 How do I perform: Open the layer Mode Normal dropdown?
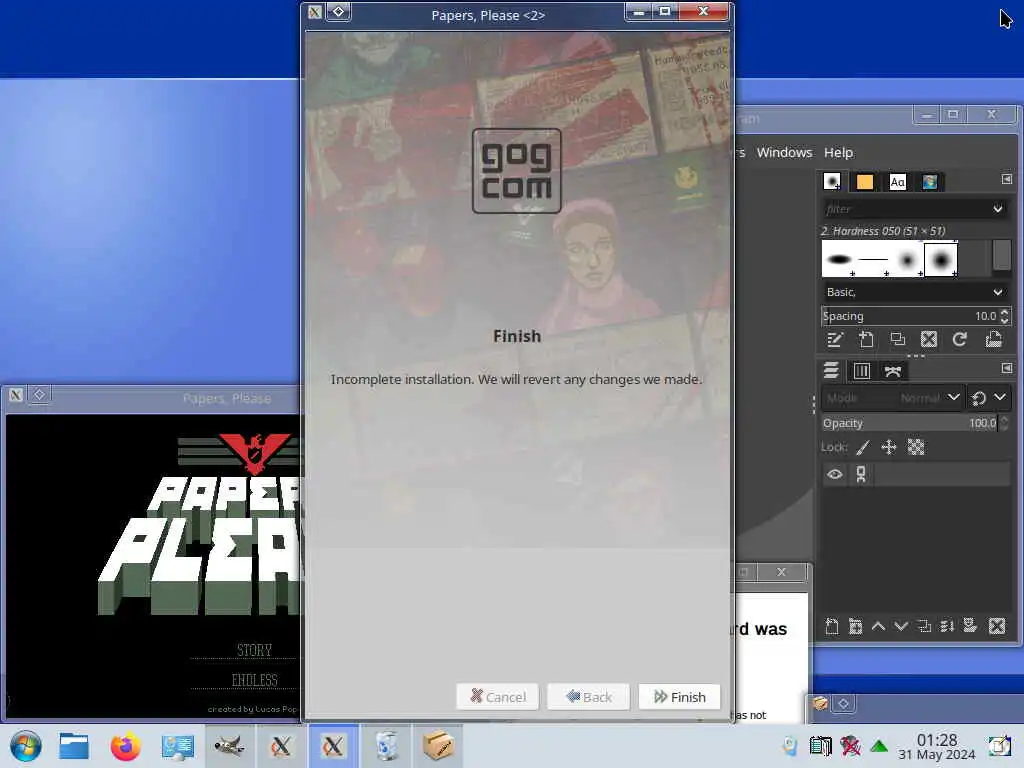pos(891,398)
